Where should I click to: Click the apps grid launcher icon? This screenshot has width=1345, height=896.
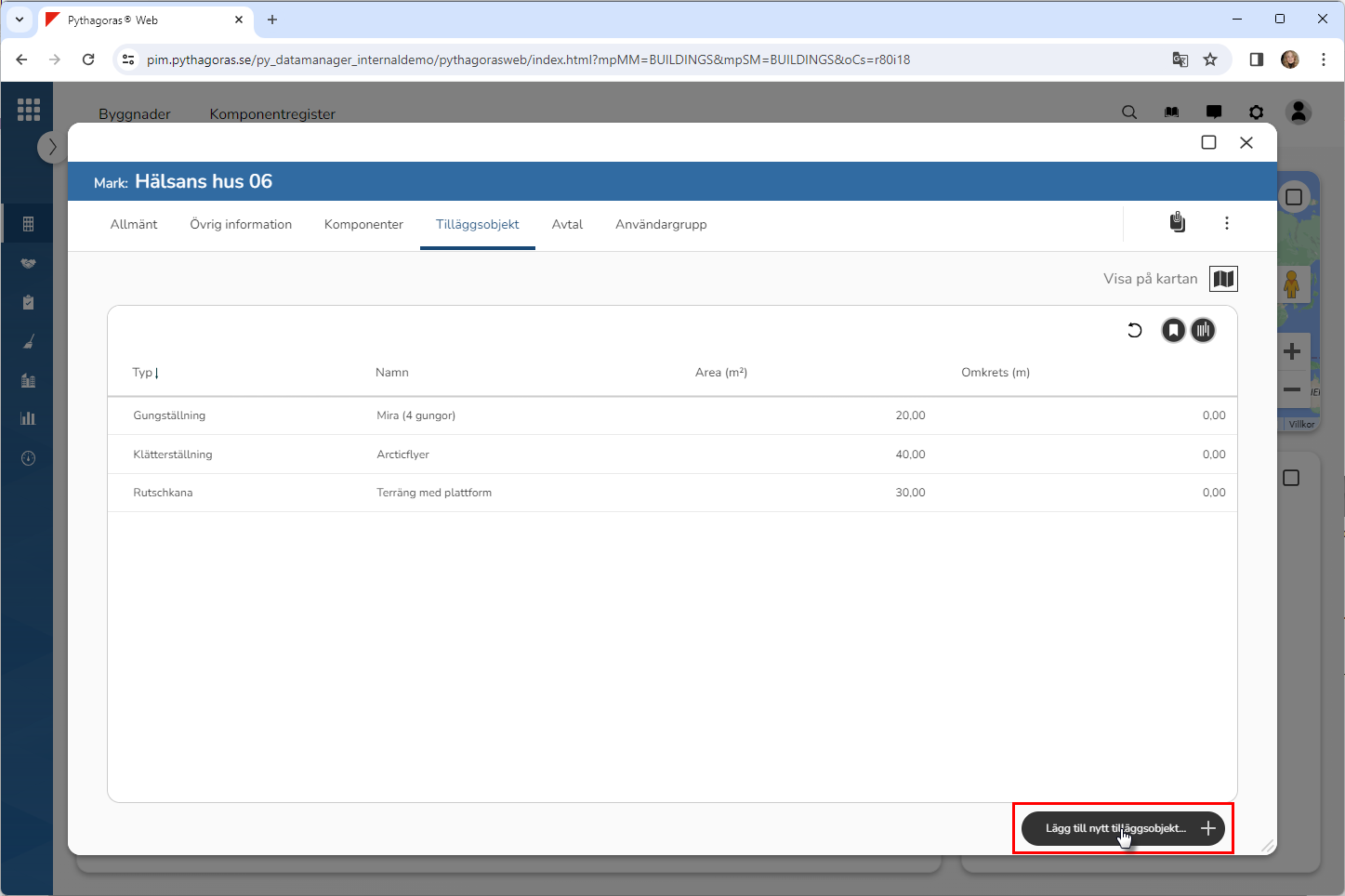(x=28, y=110)
